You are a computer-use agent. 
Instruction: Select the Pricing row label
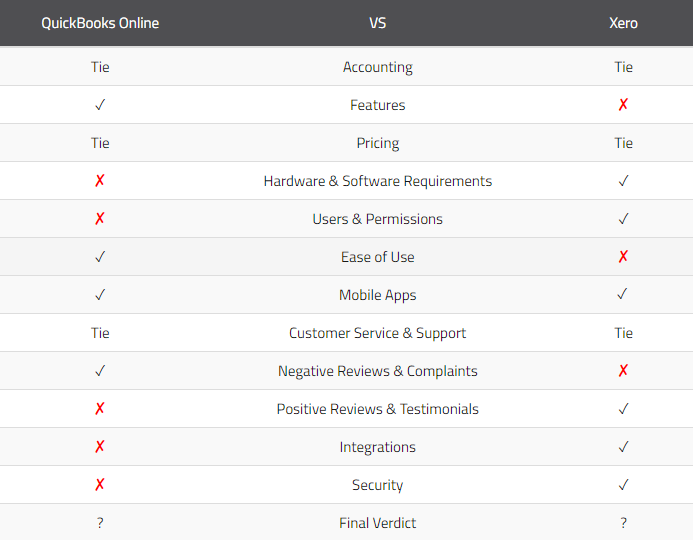377,143
